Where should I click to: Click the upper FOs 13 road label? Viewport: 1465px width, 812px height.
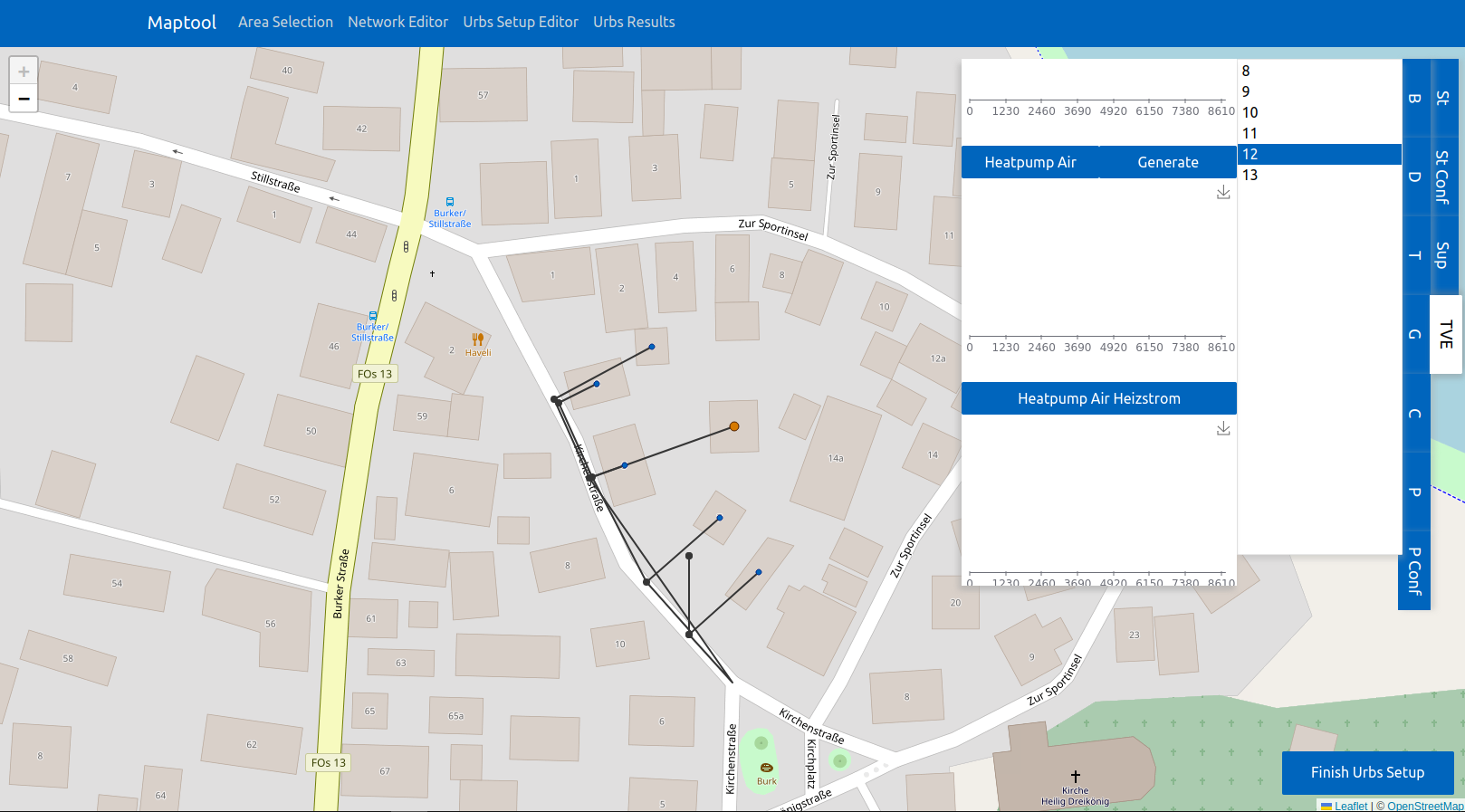coord(375,374)
